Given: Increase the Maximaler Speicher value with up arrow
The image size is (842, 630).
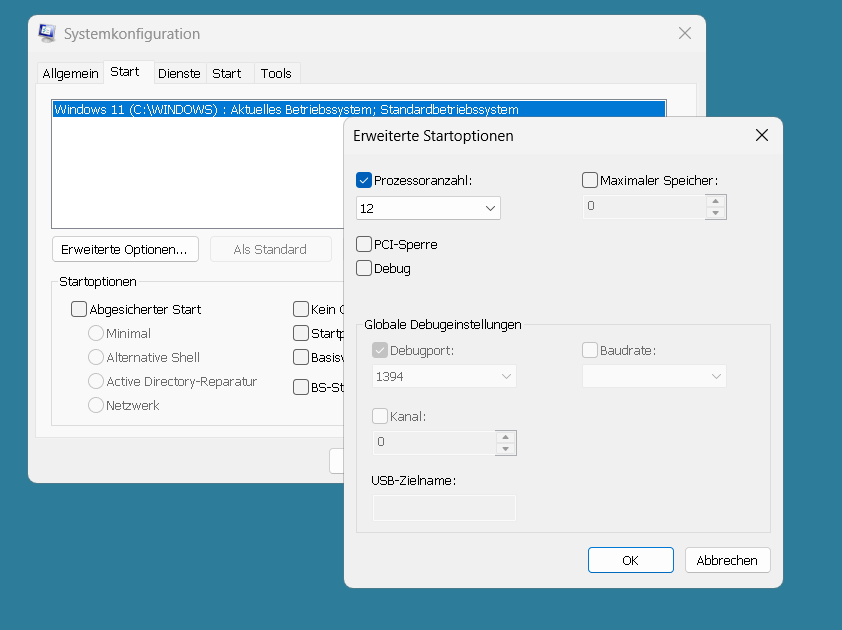Looking at the screenshot, I should tap(715, 201).
